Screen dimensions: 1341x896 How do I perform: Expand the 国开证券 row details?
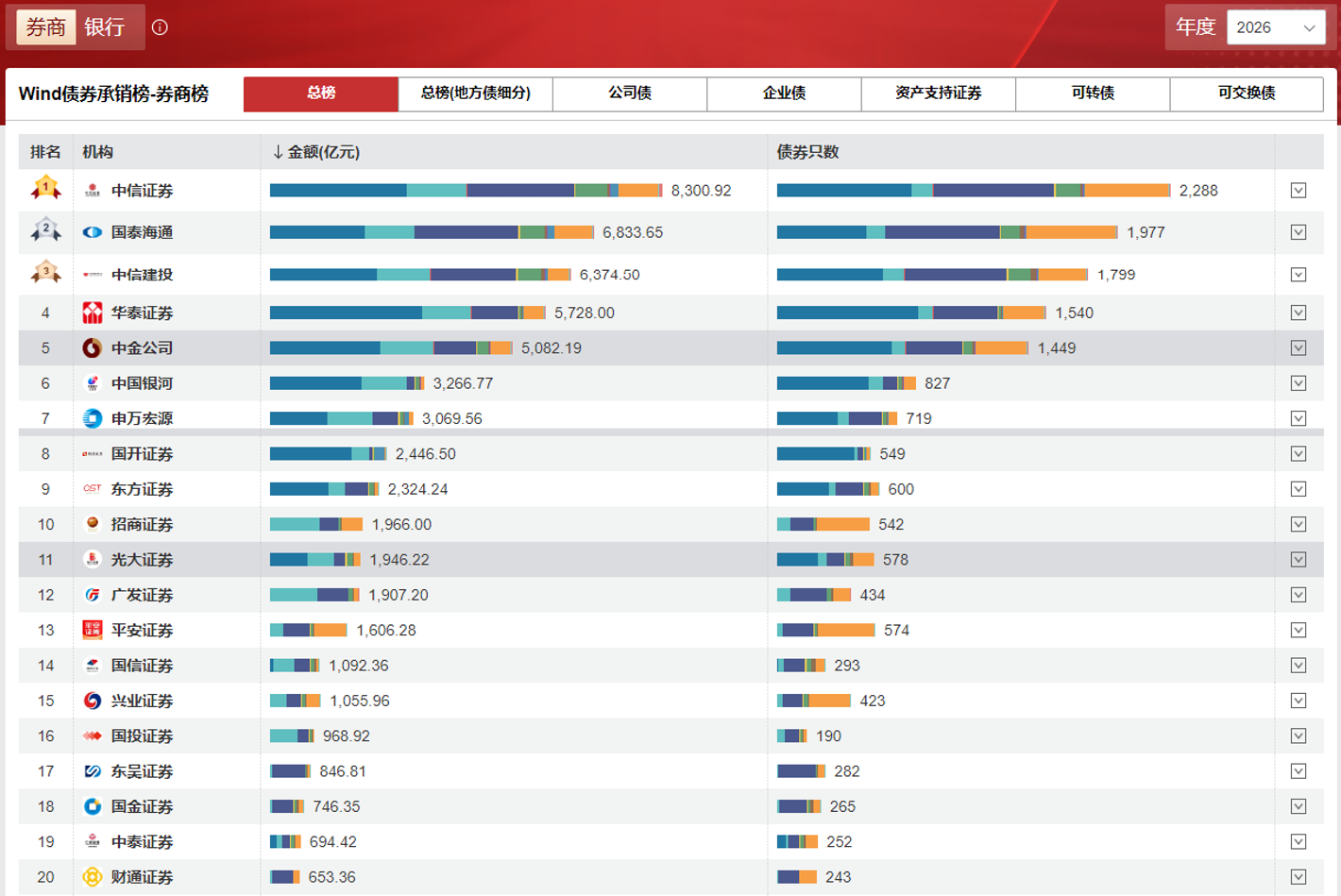[1299, 454]
